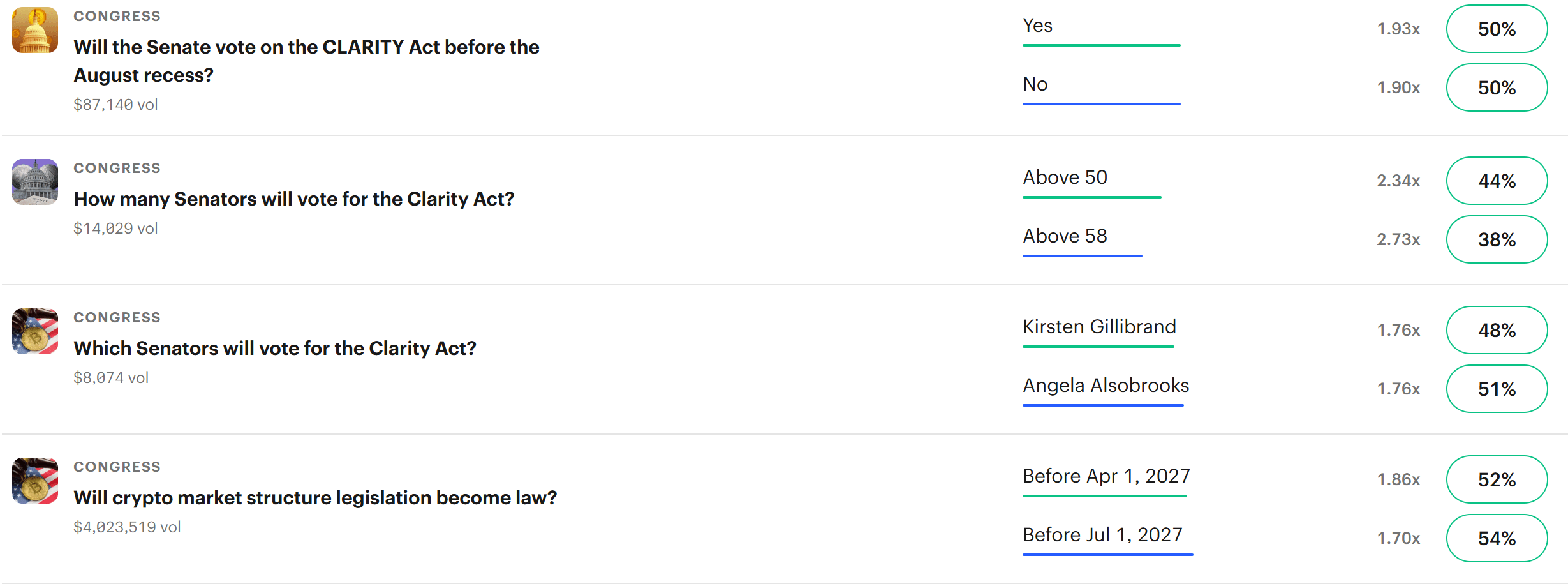The height and width of the screenshot is (586, 1568).
Task: Click the Kirsten Gillibrand outcome label
Action: (1099, 327)
